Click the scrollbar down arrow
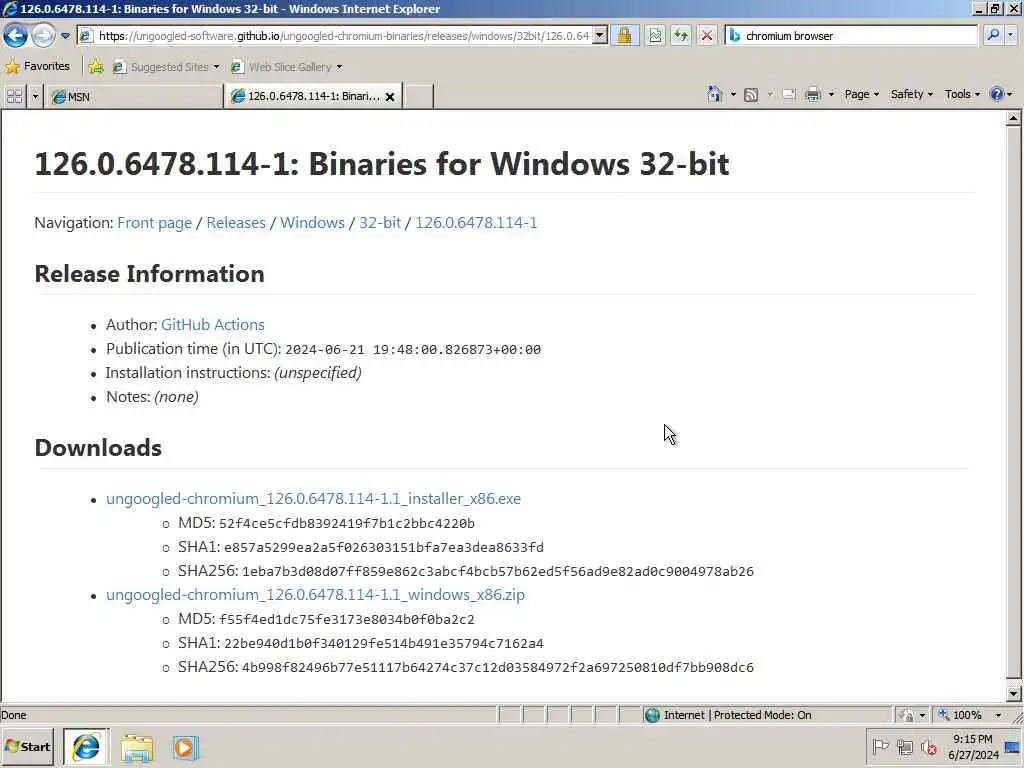1024x768 pixels. point(1014,694)
